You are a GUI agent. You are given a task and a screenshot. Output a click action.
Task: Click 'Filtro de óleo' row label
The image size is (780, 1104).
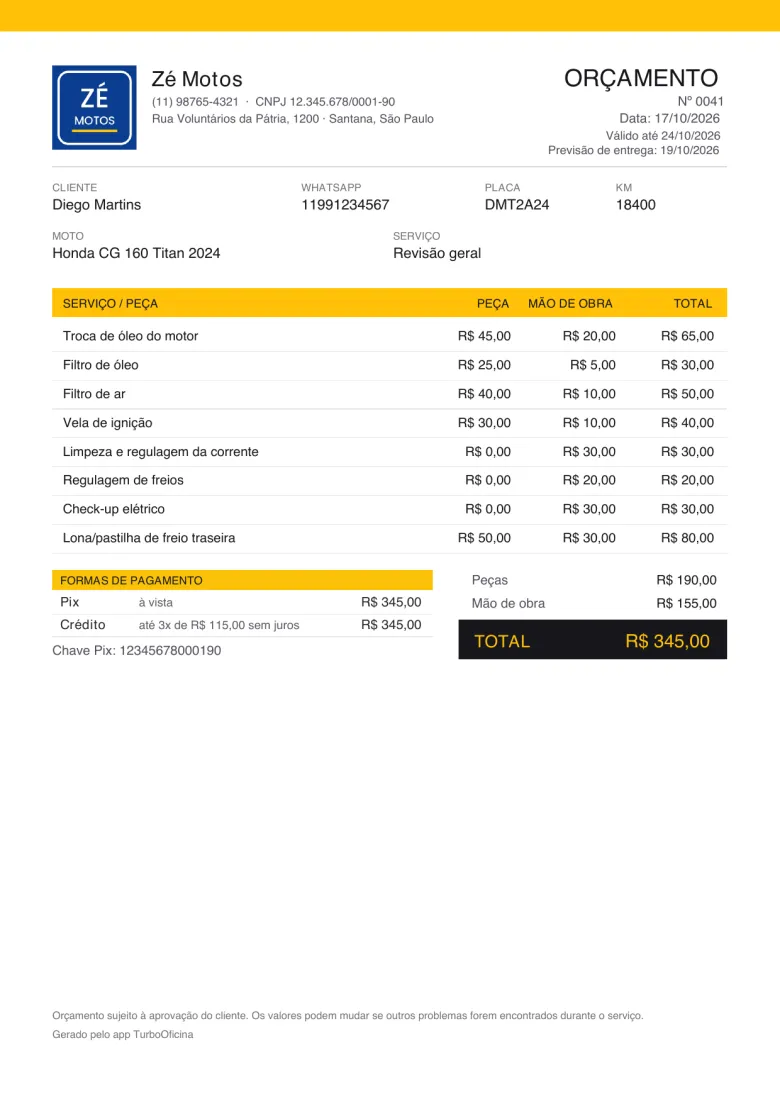click(x=101, y=365)
